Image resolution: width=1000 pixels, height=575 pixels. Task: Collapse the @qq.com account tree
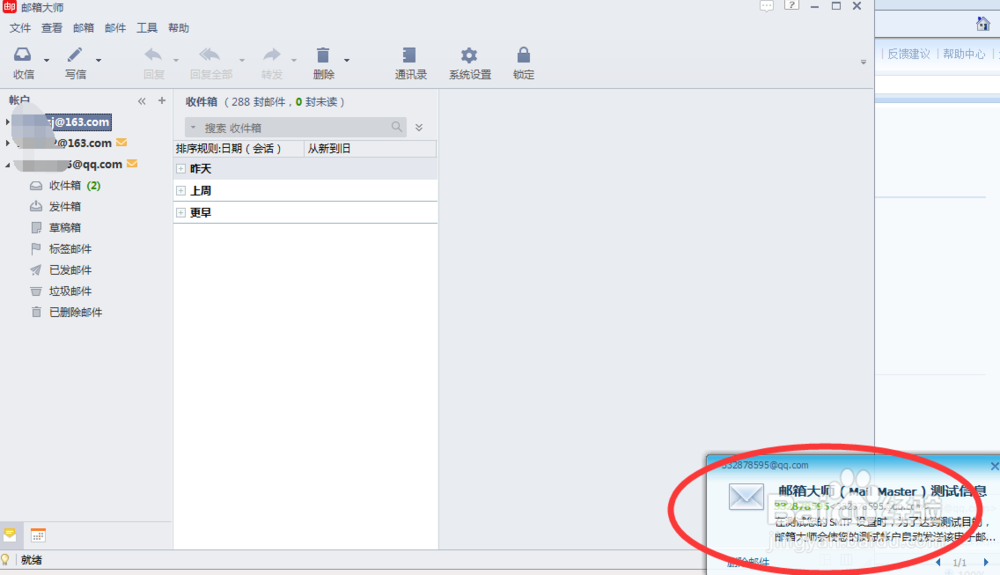pos(8,164)
